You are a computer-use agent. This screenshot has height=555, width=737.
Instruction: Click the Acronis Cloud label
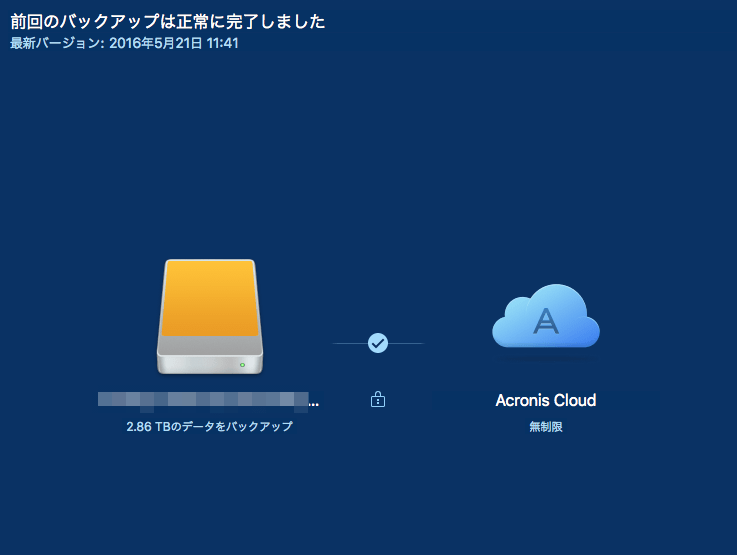tap(546, 400)
